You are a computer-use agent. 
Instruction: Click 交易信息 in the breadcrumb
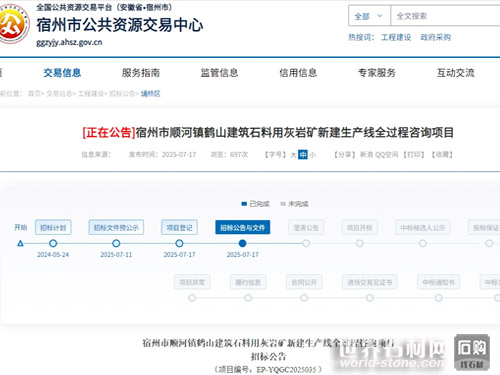click(x=59, y=94)
